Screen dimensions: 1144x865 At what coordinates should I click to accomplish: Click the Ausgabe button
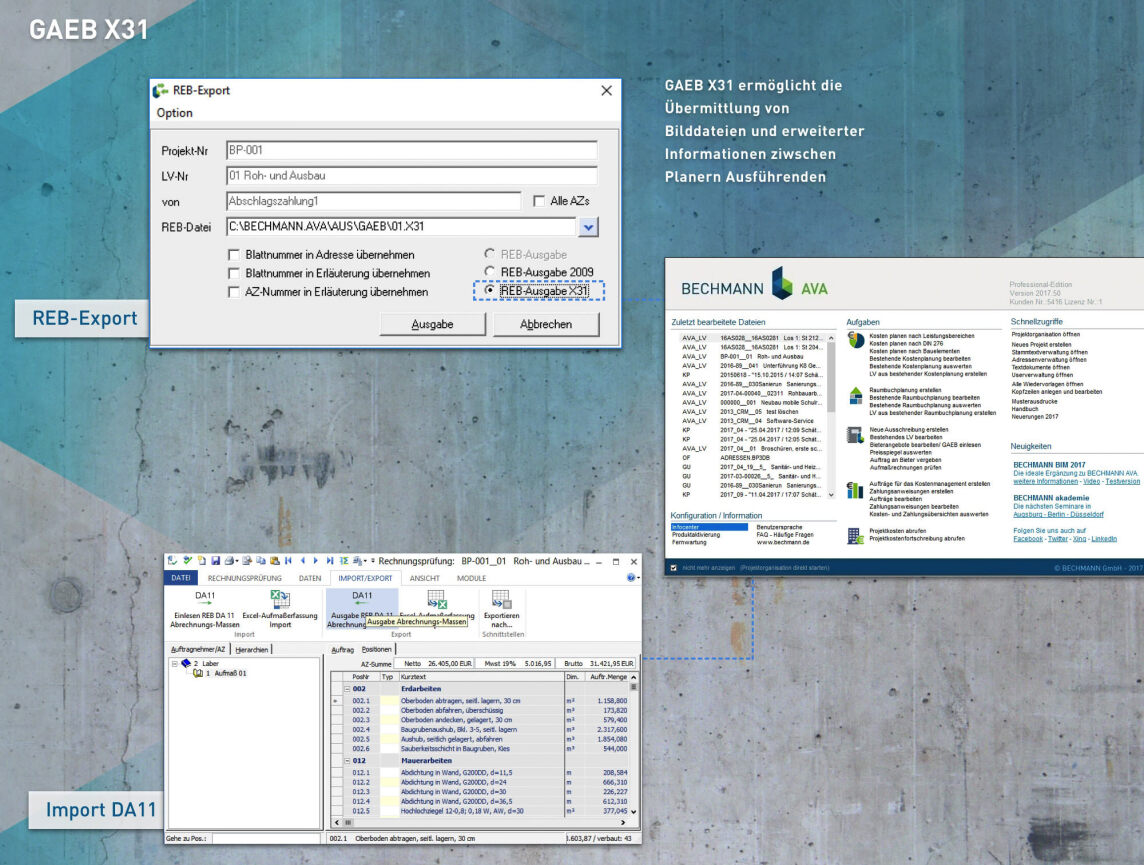(x=433, y=324)
